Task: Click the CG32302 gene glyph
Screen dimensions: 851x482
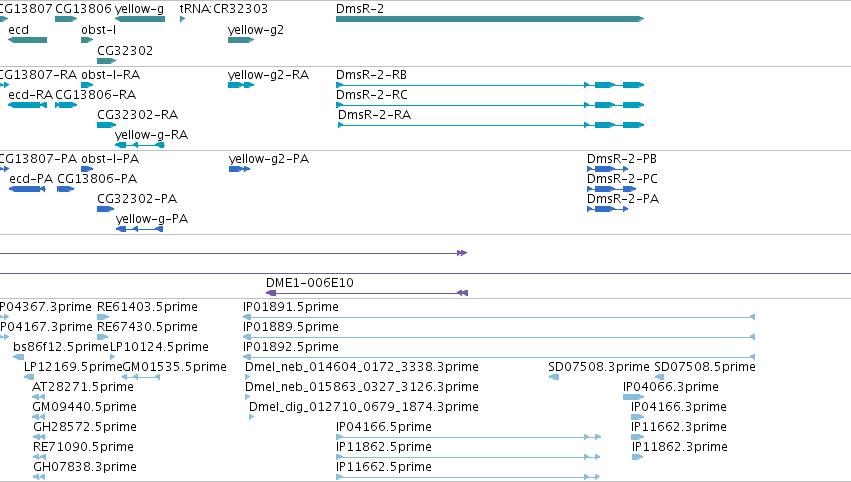Action: click(x=107, y=61)
